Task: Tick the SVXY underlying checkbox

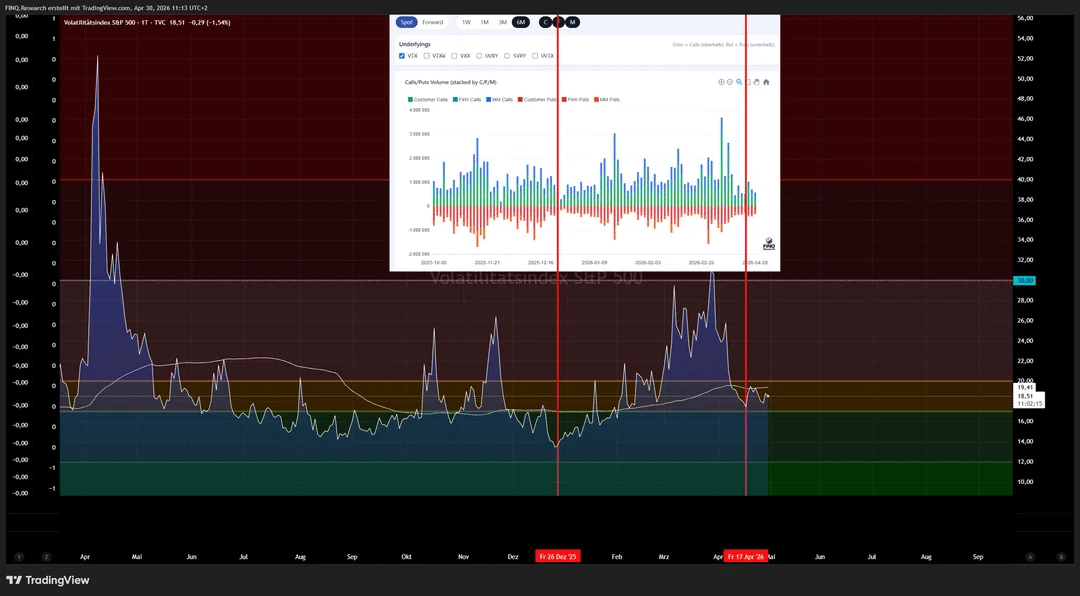Action: (507, 56)
